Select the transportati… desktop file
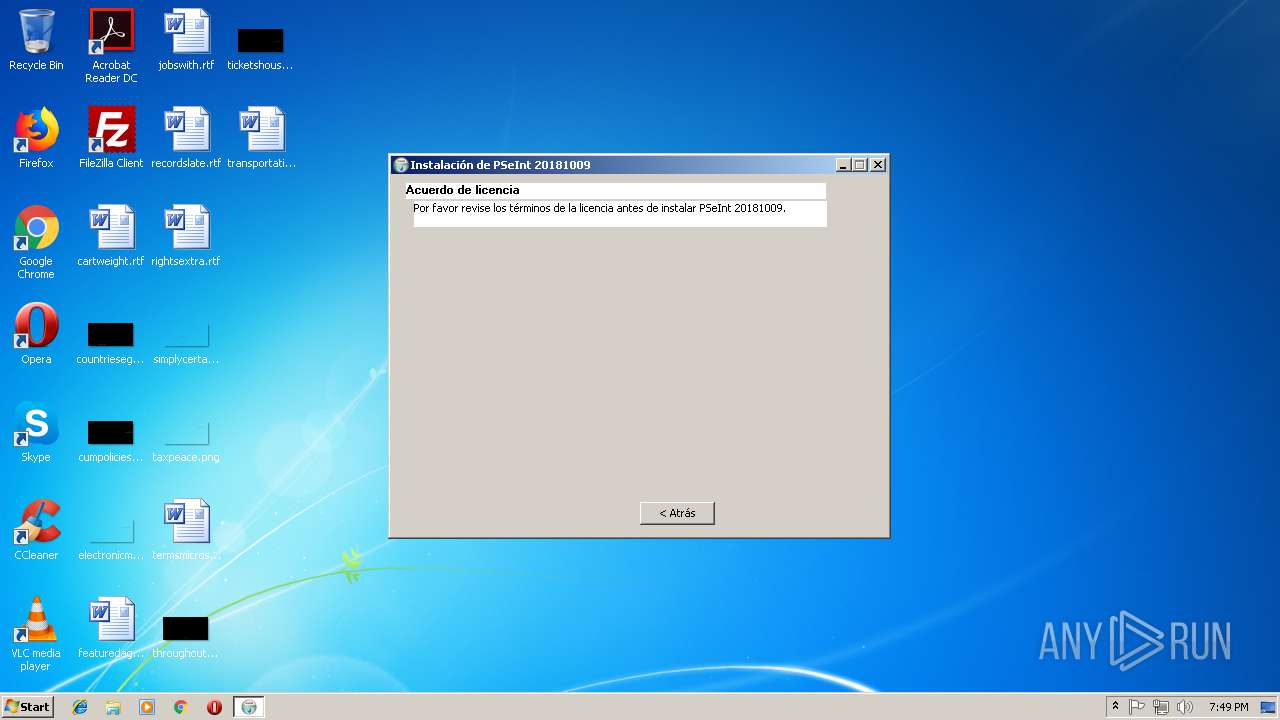Viewport: 1280px width, 720px height. click(x=261, y=139)
